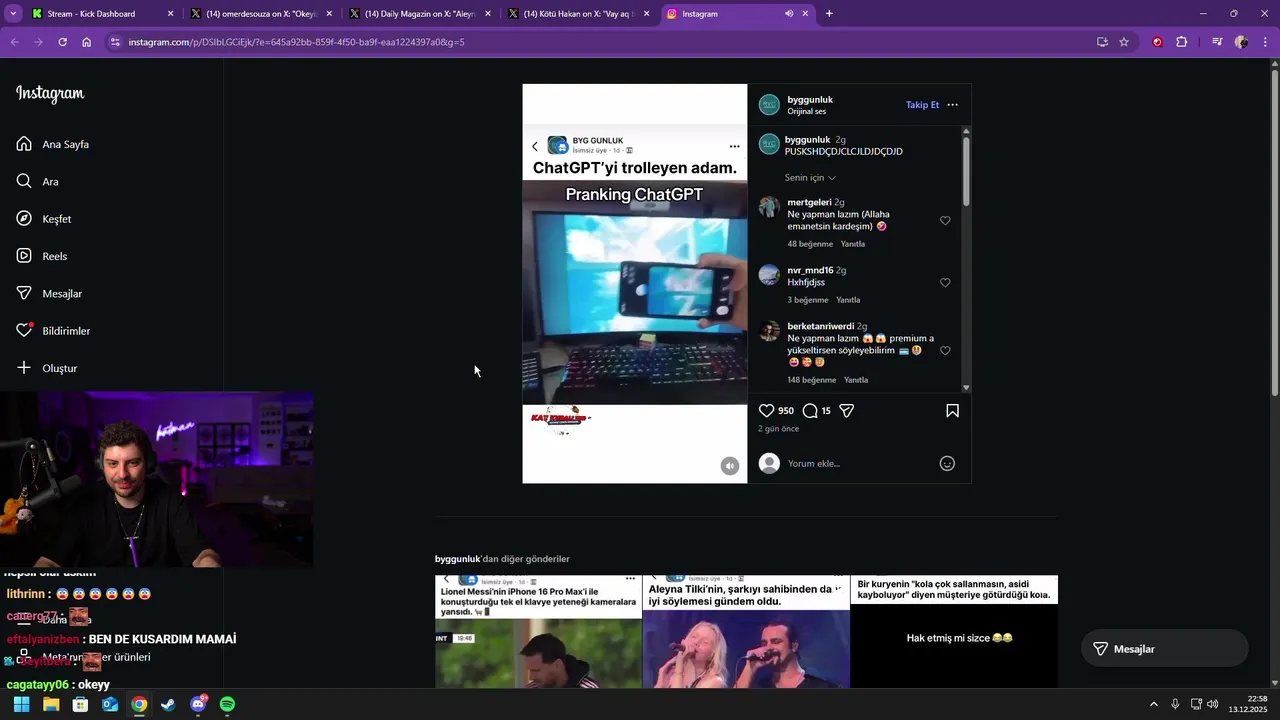Screen dimensions: 1280x720
Task: Follow byggunluk with Takip Et
Action: coord(922,105)
